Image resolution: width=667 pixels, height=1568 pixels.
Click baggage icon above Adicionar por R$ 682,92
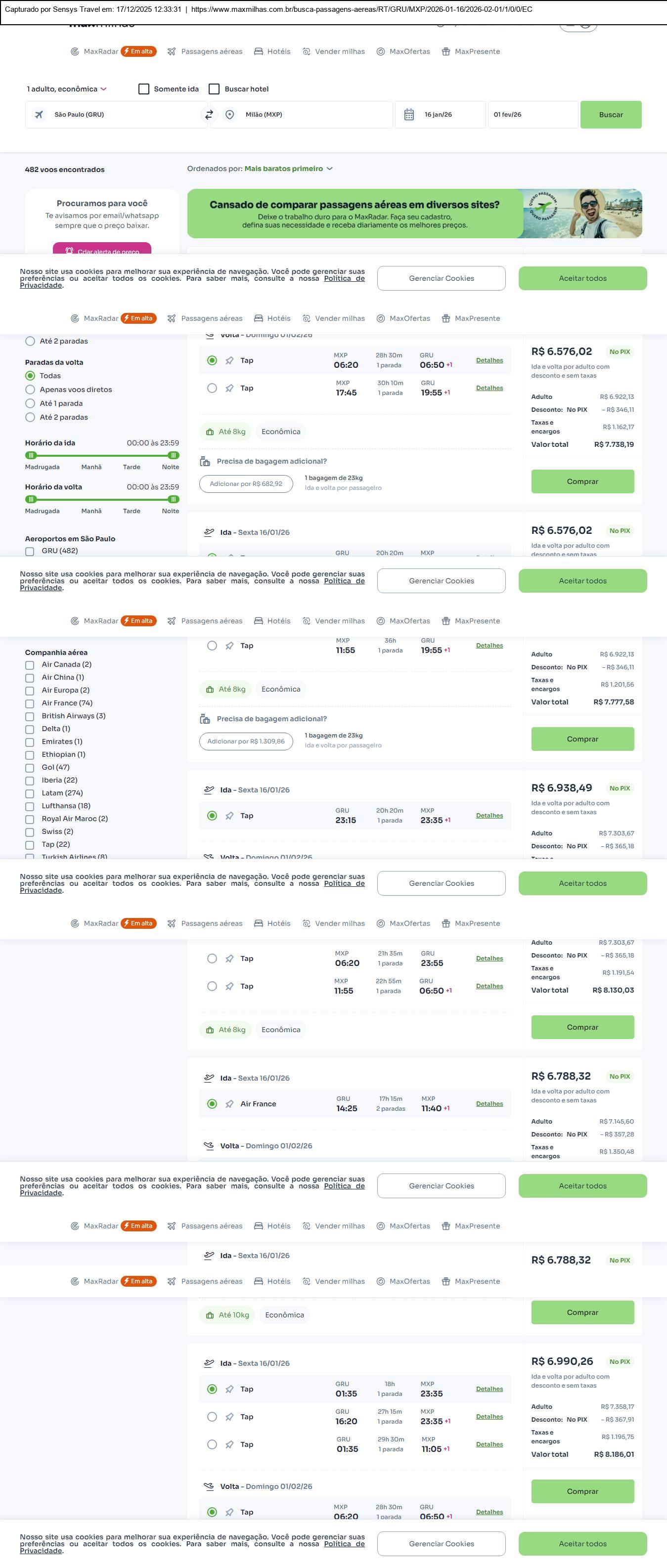[x=205, y=461]
